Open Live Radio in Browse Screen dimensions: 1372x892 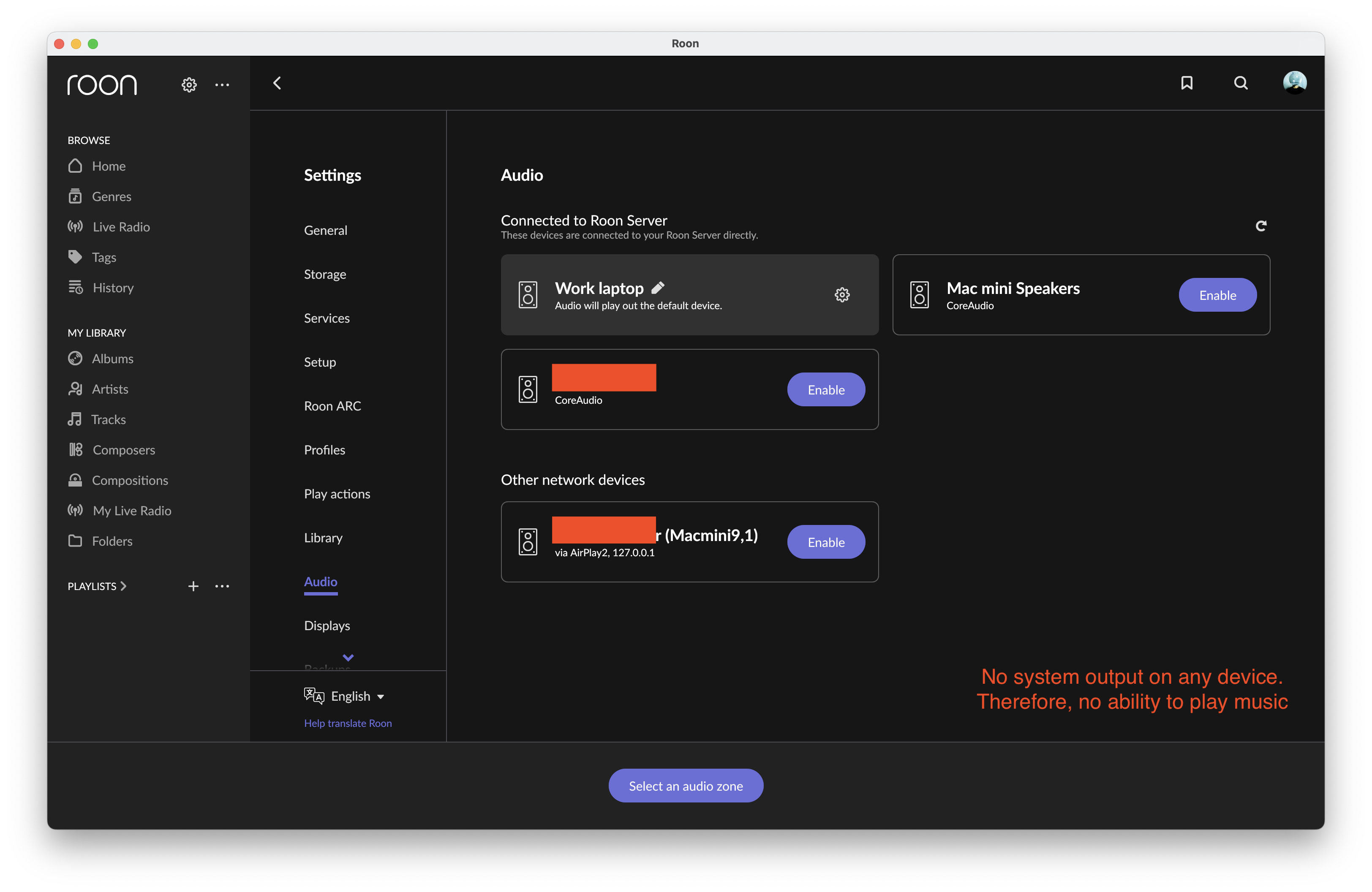click(109, 227)
